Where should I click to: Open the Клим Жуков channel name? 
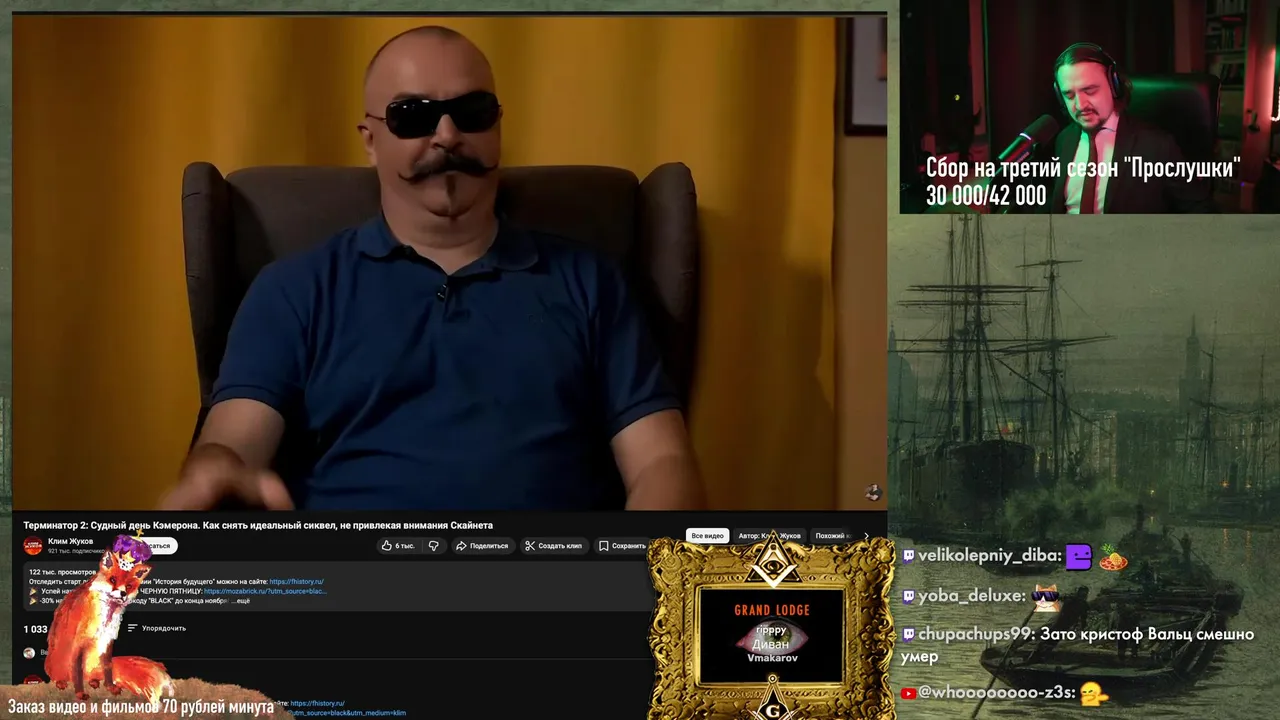[x=70, y=541]
